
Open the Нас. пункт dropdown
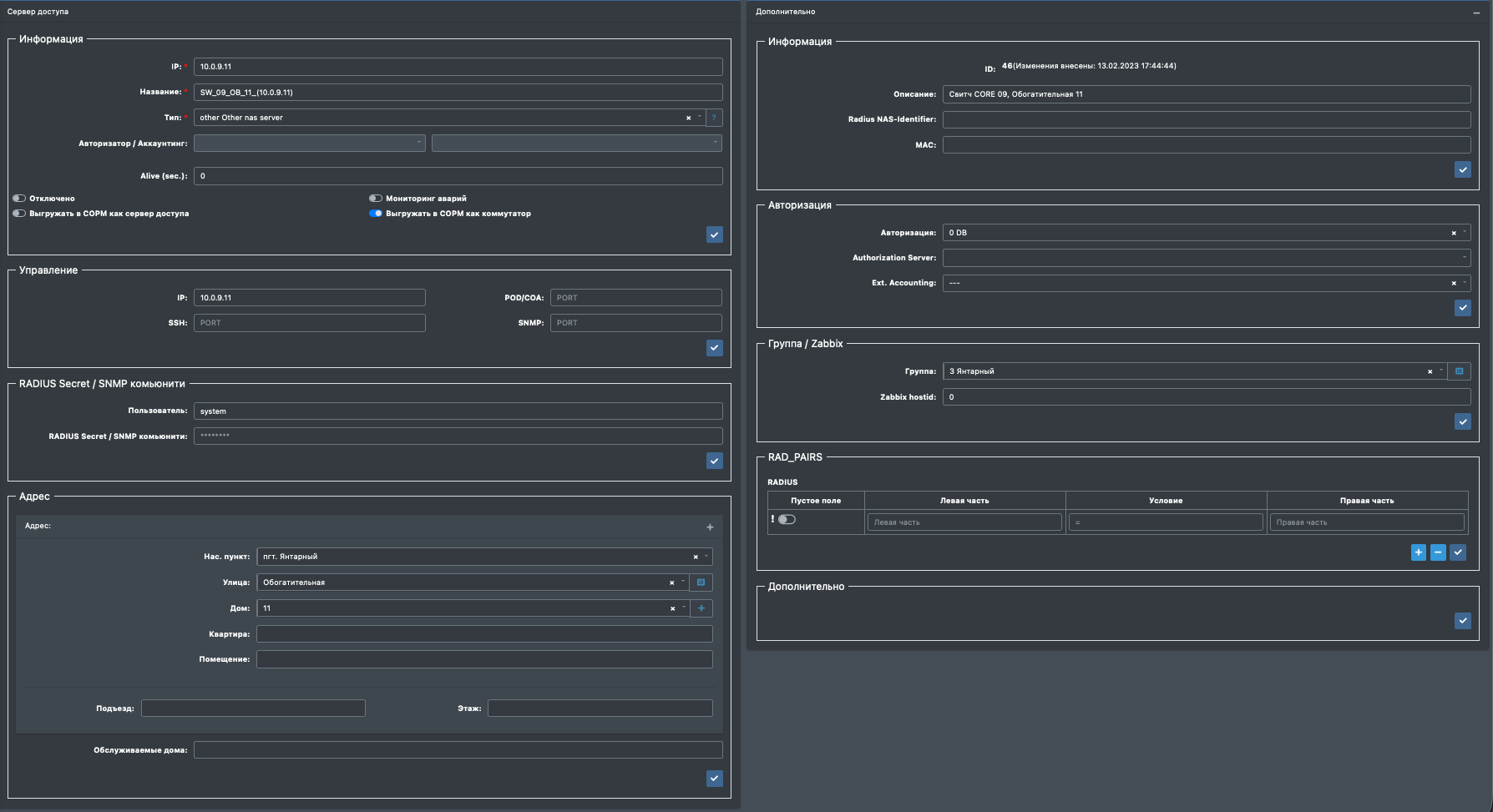(x=484, y=557)
